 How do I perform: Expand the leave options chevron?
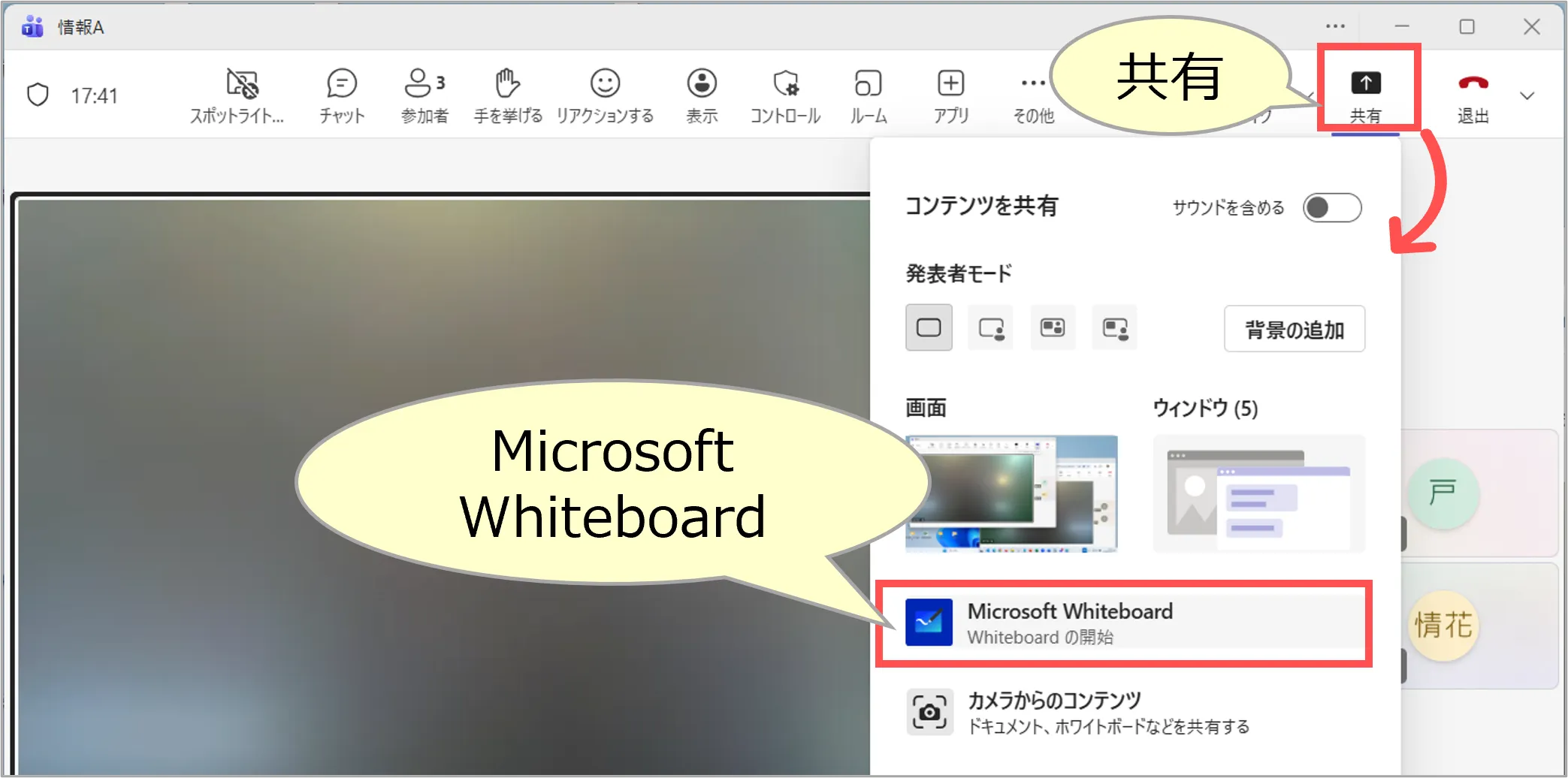point(1527,96)
